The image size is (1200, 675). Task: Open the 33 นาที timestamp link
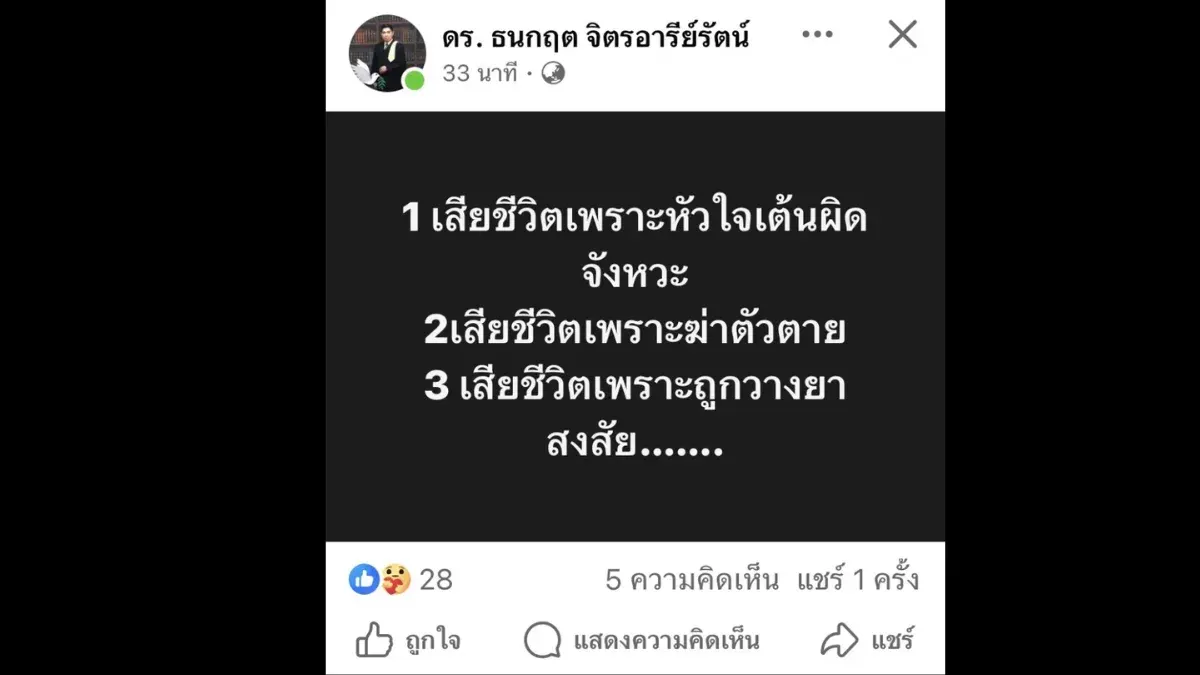481,73
